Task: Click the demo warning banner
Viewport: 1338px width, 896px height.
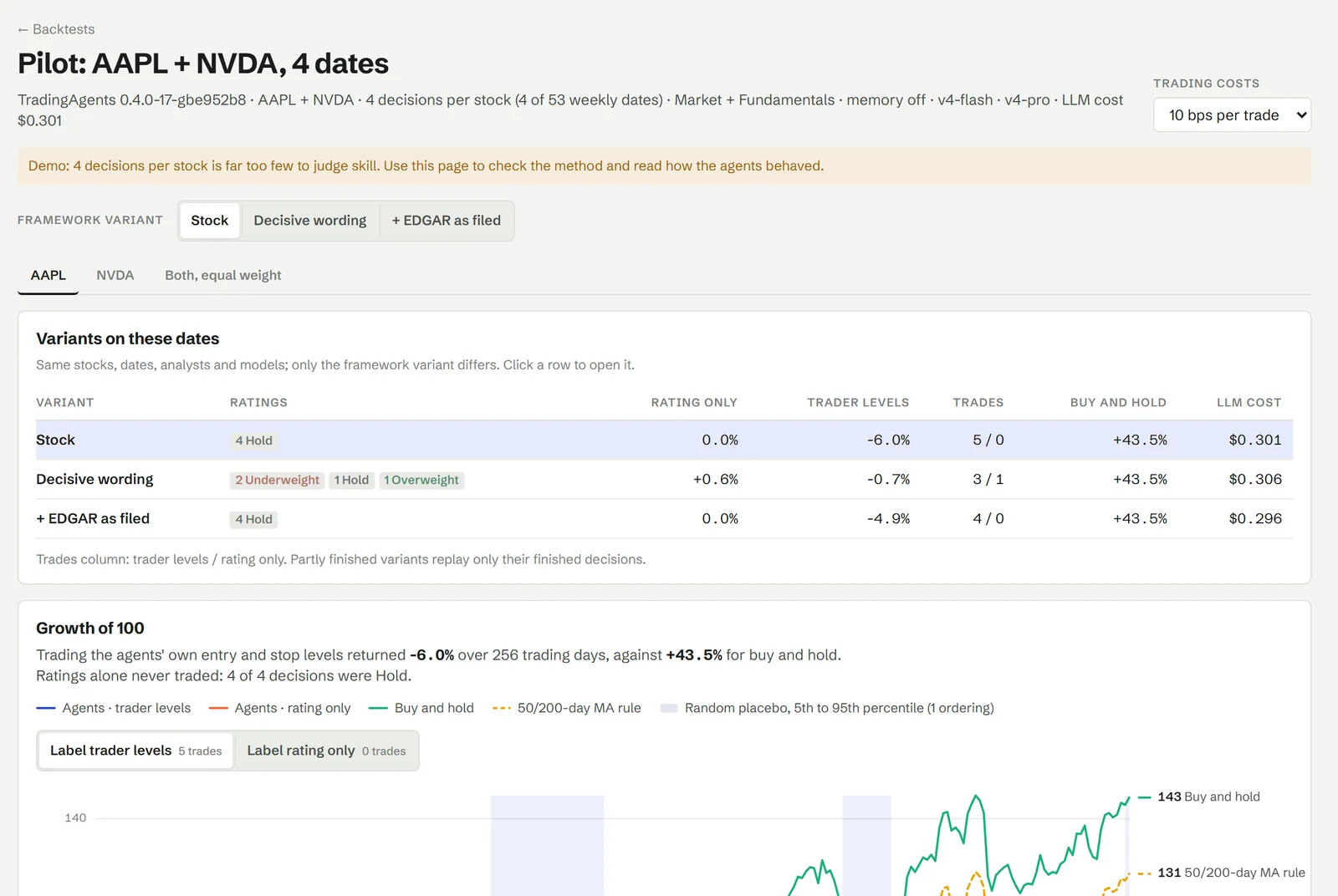Action: tap(664, 165)
